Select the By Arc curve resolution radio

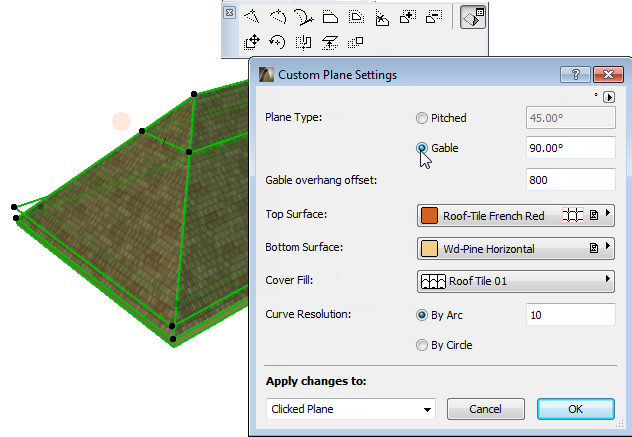tap(422, 315)
